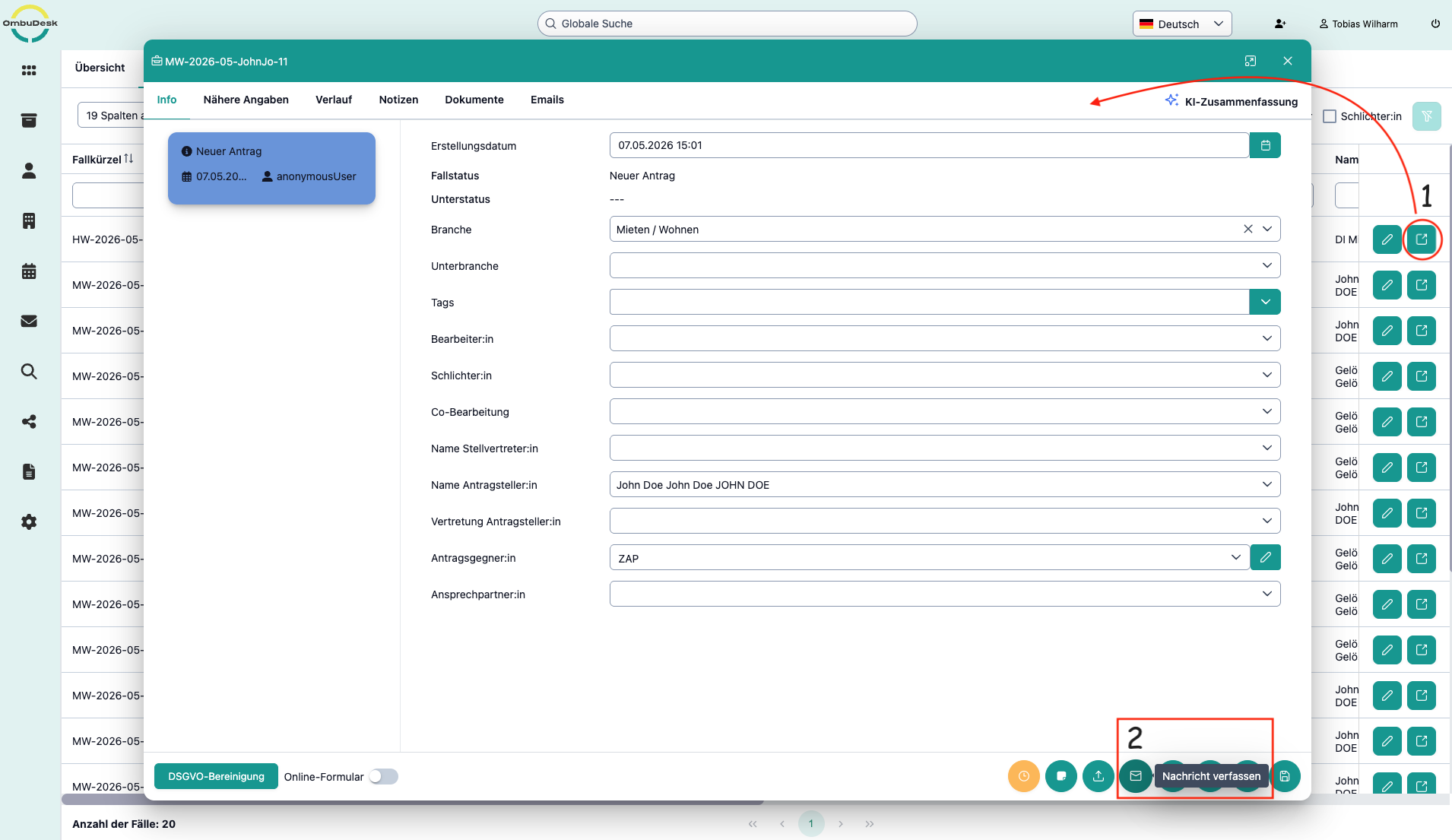This screenshot has height=840, width=1452.
Task: Expand the Name Antragsteller:in dropdown
Action: click(x=1267, y=484)
